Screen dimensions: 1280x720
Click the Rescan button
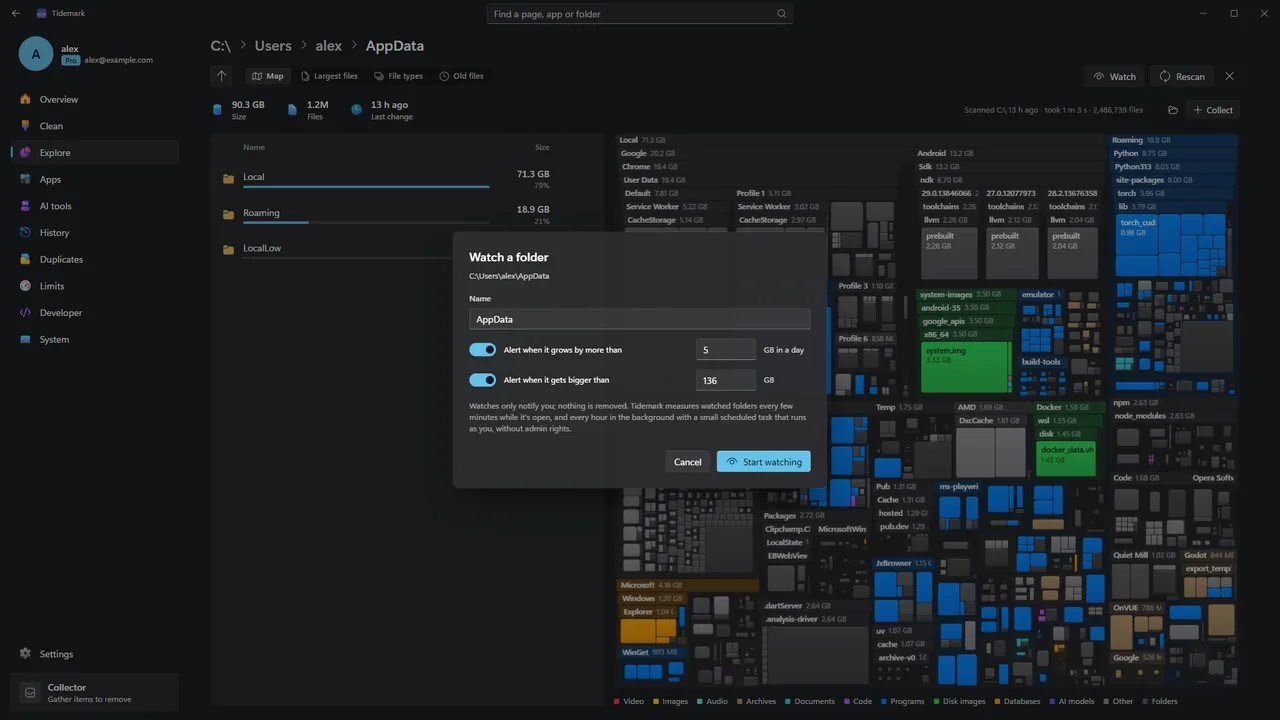coord(1182,76)
